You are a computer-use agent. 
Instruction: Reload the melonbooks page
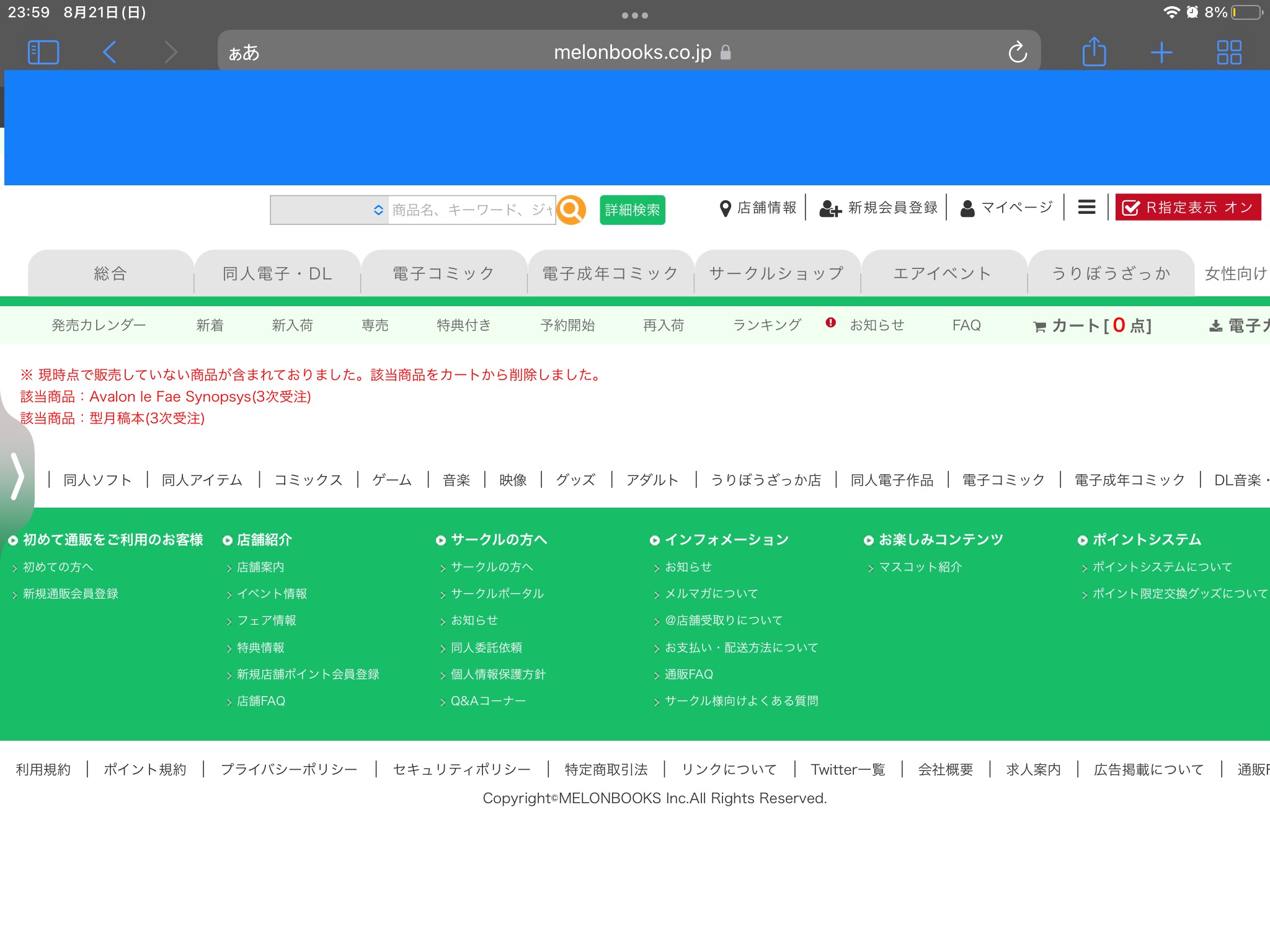pos(1018,53)
